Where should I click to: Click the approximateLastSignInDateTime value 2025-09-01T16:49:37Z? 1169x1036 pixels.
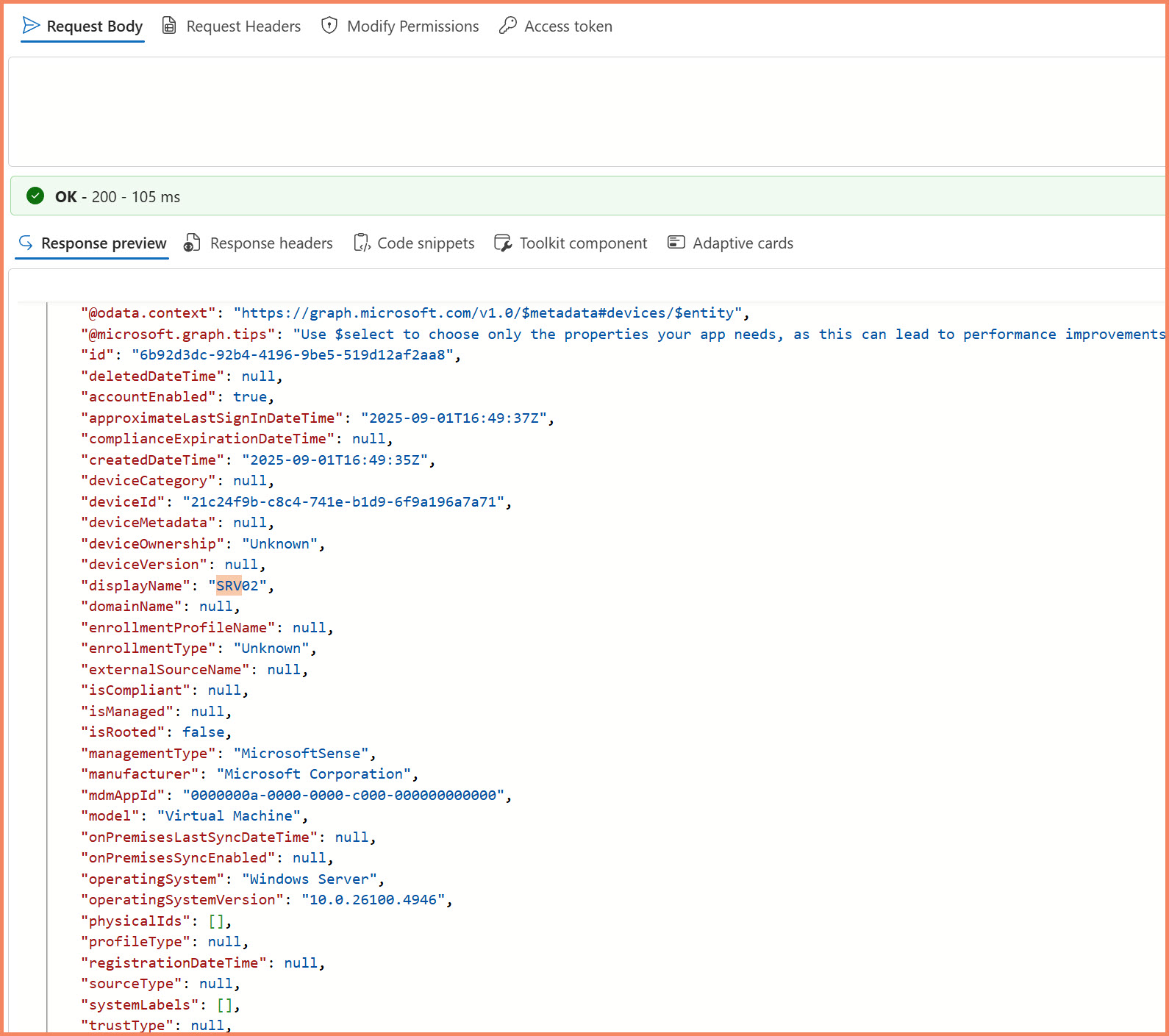454,418
